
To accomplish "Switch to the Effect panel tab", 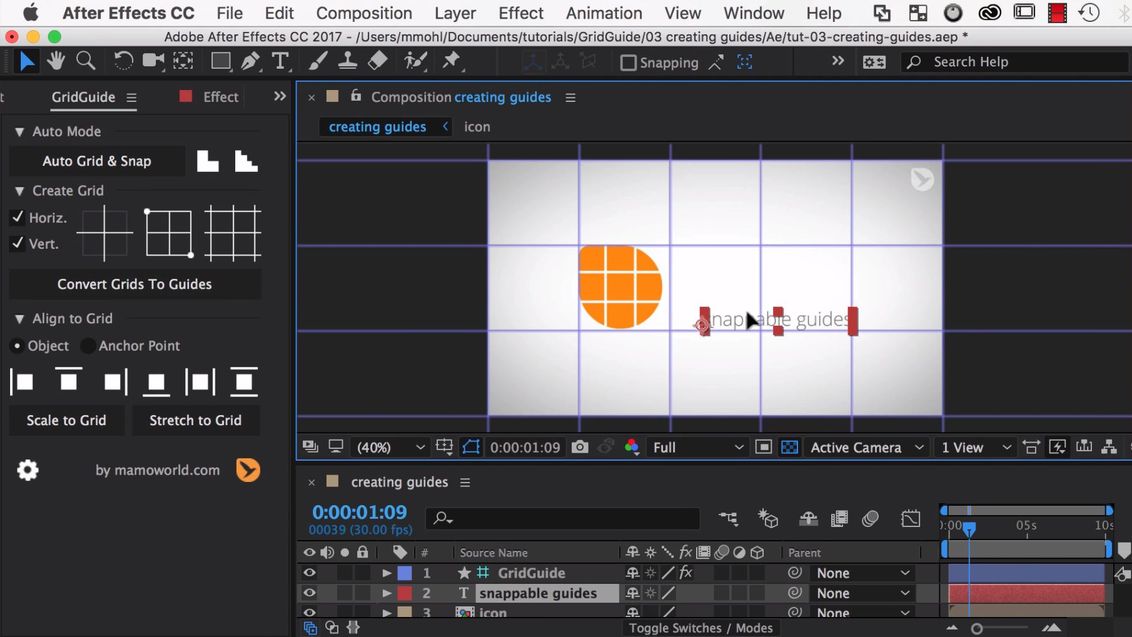I will click(x=220, y=97).
